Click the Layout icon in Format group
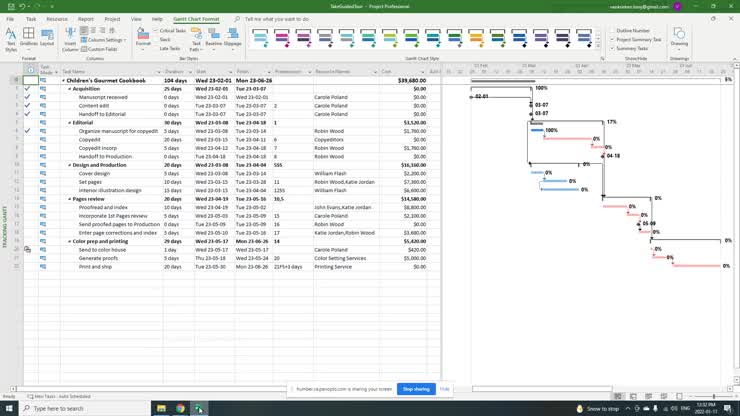The width and height of the screenshot is (740, 416). coord(48,40)
